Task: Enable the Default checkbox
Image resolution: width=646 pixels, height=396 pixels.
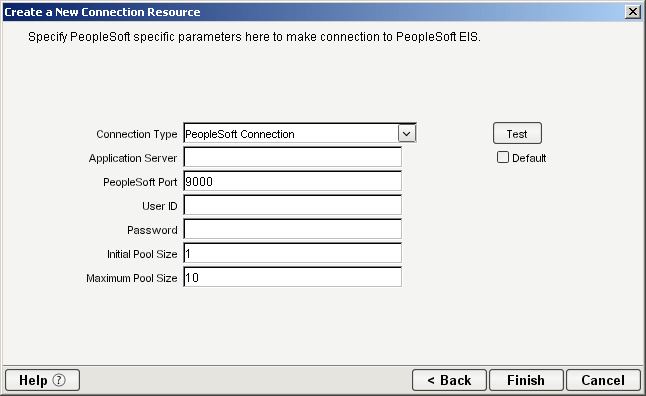Action: [x=503, y=157]
